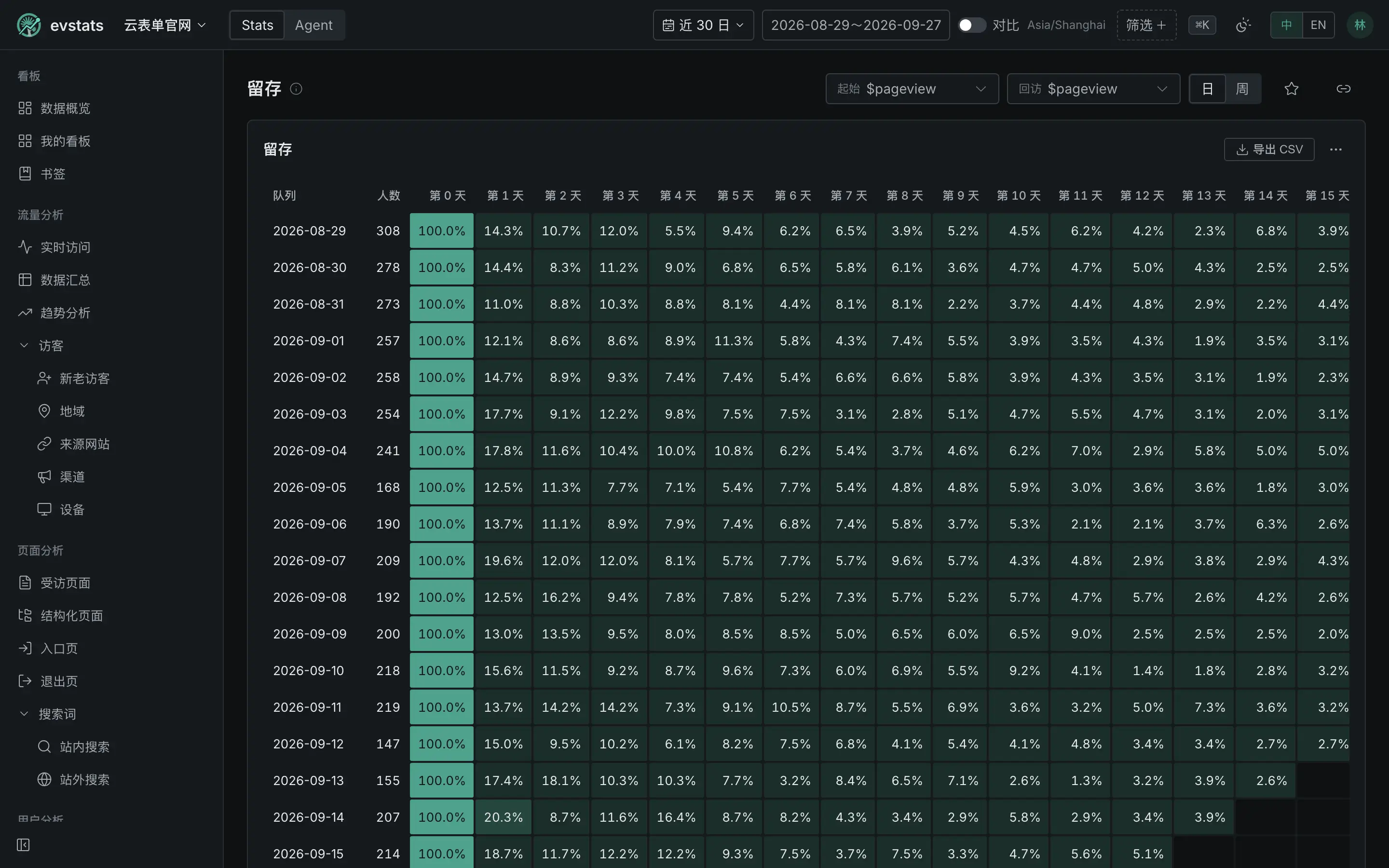Screen dimensions: 1389x868
Task: Open the 书签 bookmarks icon item
Action: pos(25,174)
